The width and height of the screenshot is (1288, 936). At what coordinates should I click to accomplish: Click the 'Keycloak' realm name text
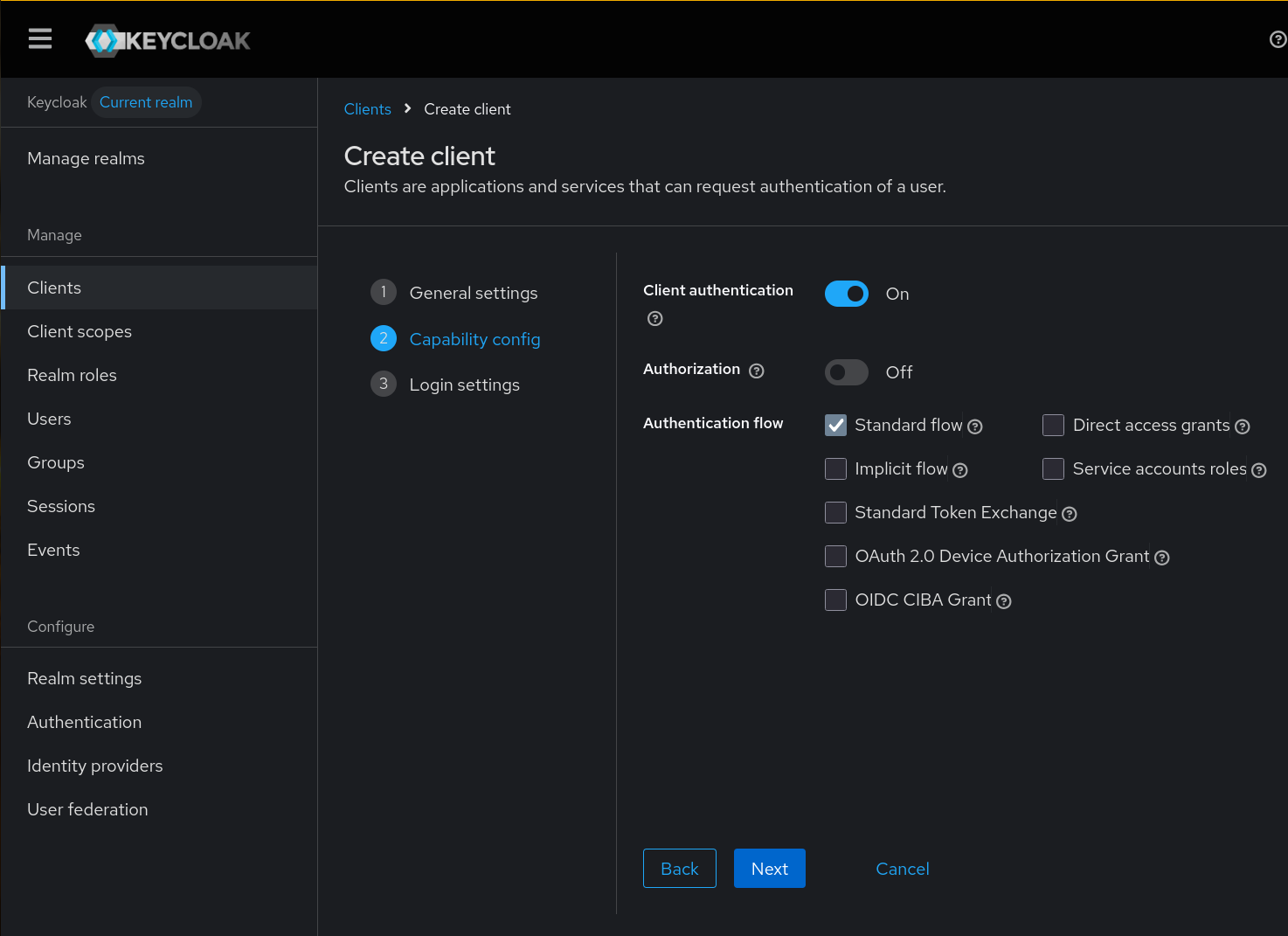pos(57,102)
